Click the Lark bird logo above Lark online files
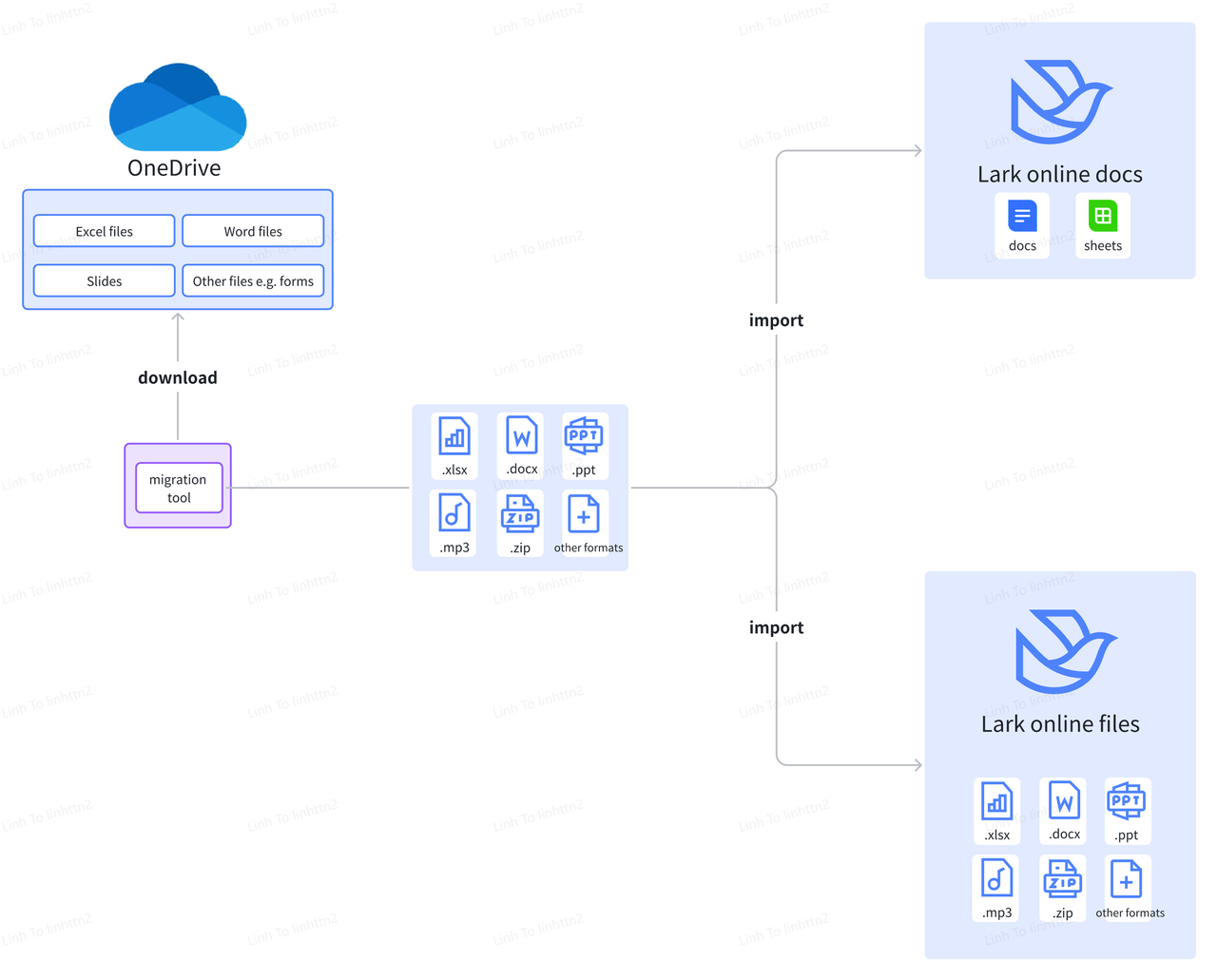This screenshot has width=1217, height=980. pos(1065,651)
